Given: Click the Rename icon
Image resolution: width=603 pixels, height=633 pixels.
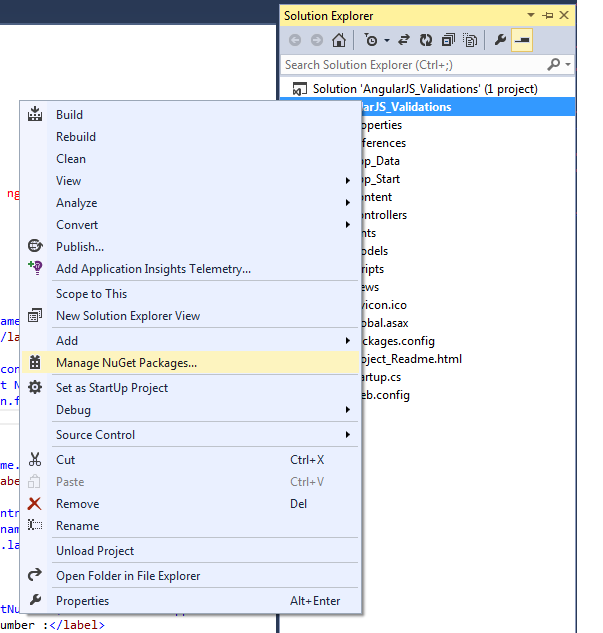Looking at the screenshot, I should pyautogui.click(x=35, y=525).
